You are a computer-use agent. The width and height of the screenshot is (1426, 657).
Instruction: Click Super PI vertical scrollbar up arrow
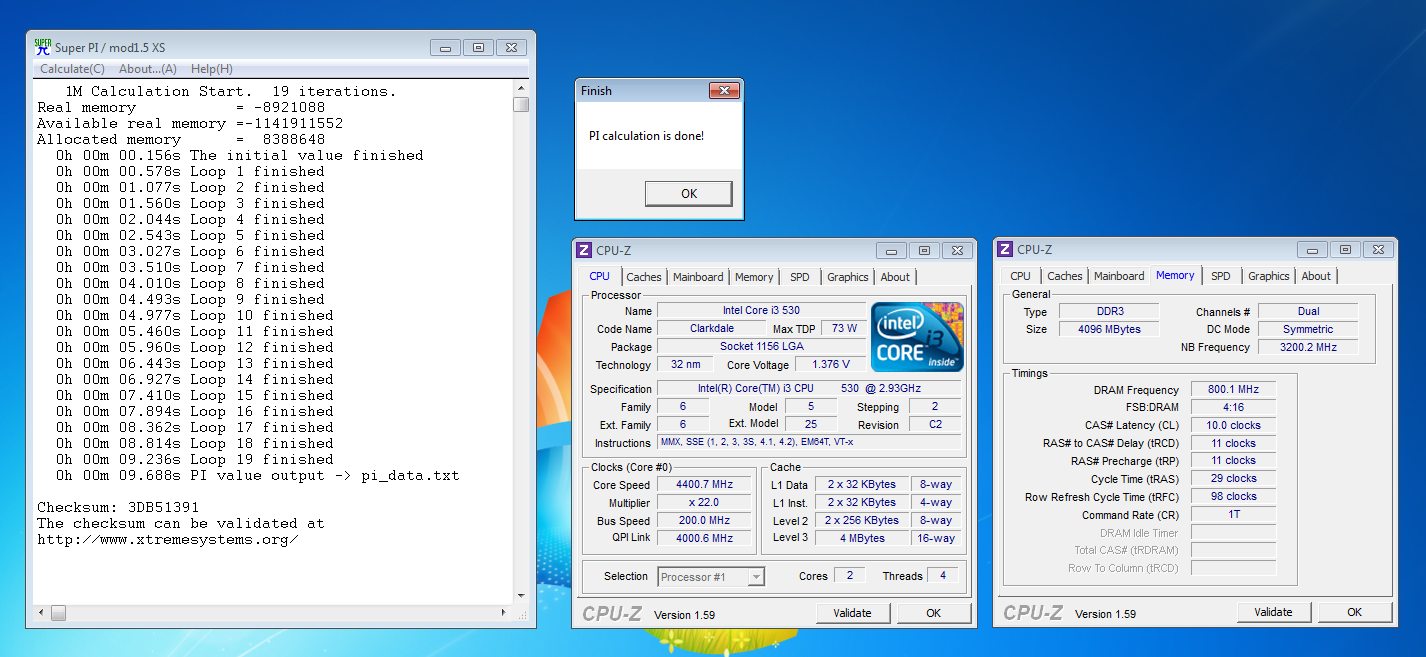tap(521, 88)
